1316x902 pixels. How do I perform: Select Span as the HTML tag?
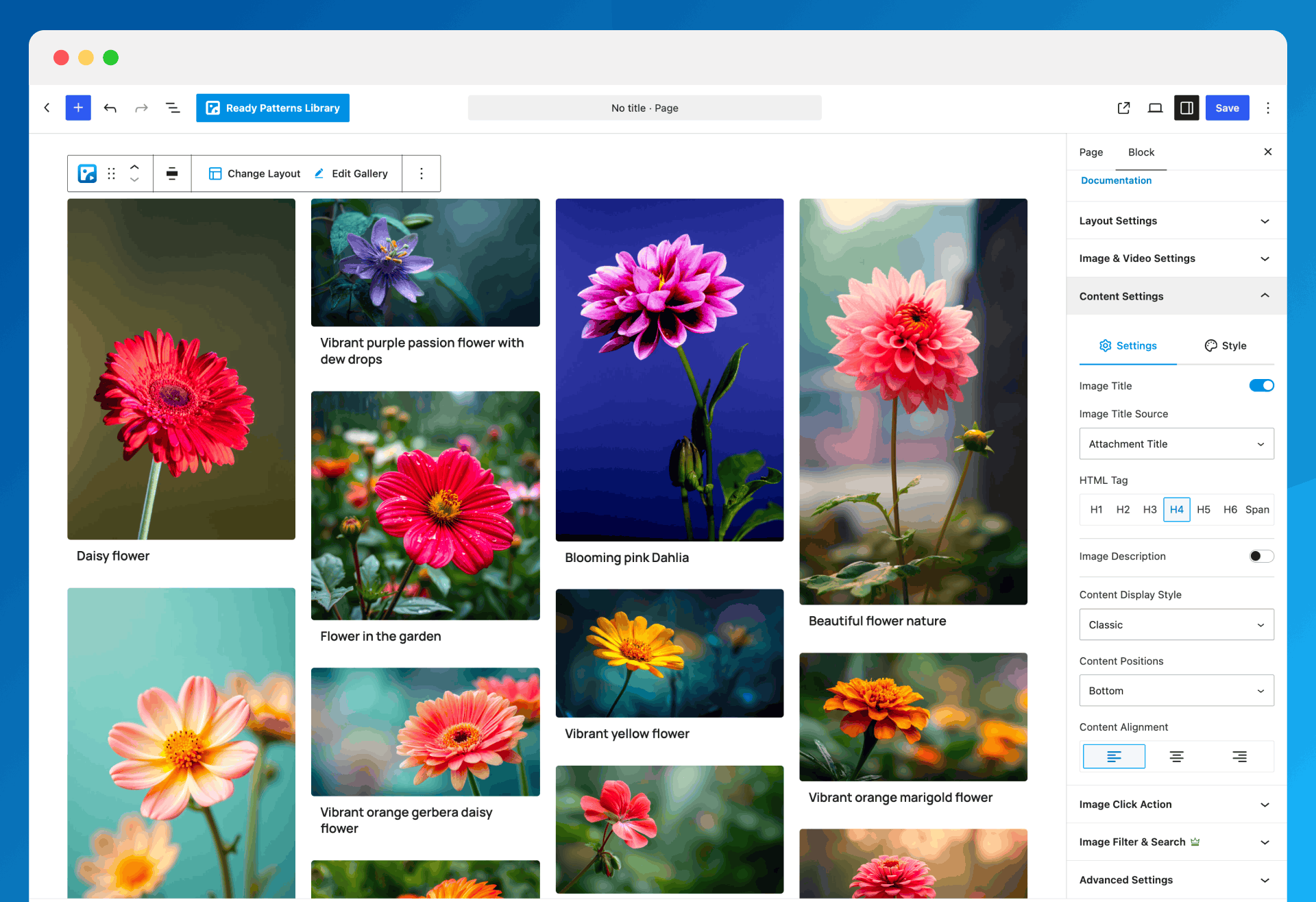[1257, 509]
